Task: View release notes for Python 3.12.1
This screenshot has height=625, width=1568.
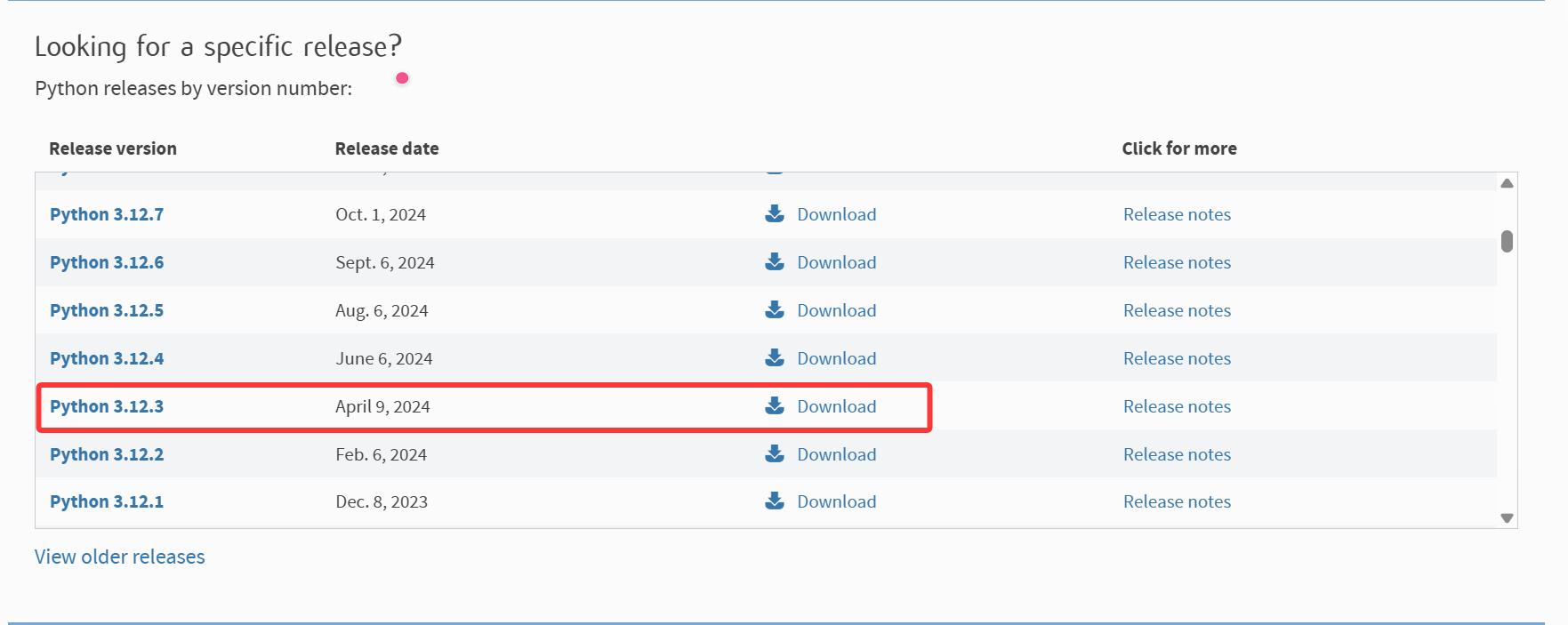Action: pyautogui.click(x=1177, y=501)
